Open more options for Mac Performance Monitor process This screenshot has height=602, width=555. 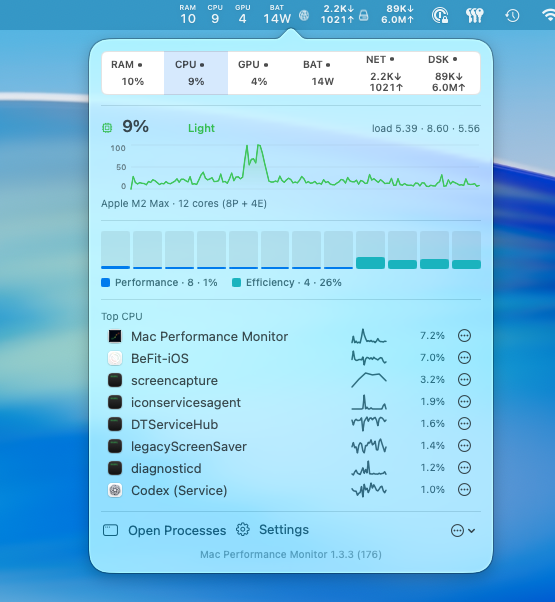(x=464, y=336)
